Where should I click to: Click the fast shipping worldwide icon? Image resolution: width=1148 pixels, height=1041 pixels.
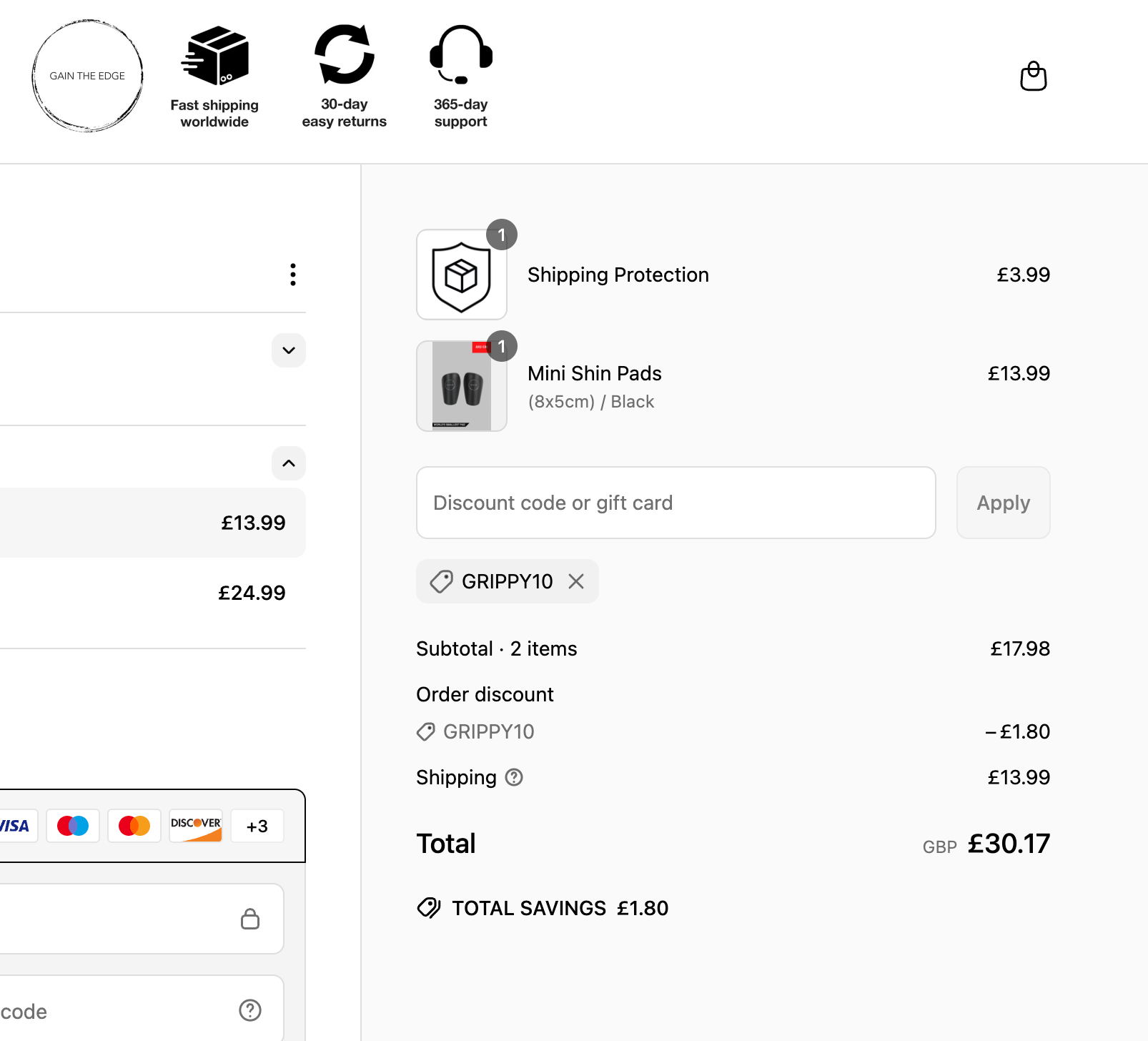tap(214, 57)
